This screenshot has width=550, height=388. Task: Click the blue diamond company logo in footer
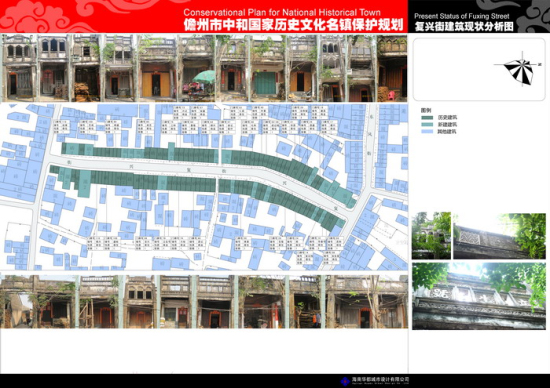tap(345, 381)
